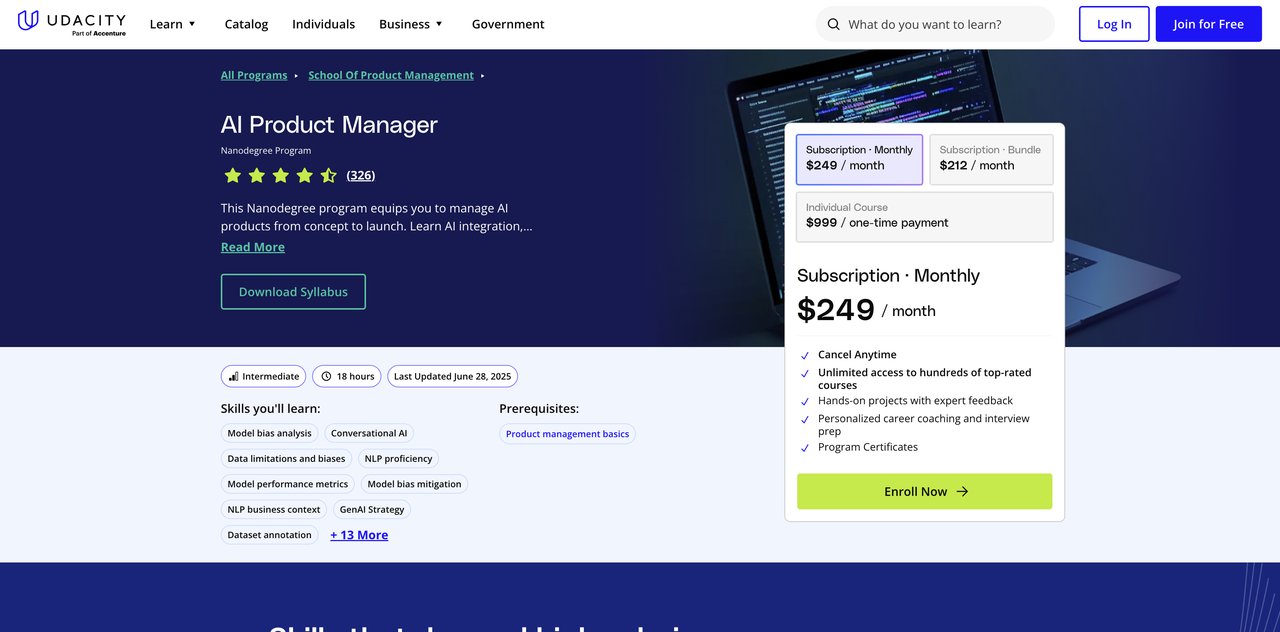Viewport: 1280px width, 632px height.
Task: Click the Udacity logo
Action: point(70,22)
